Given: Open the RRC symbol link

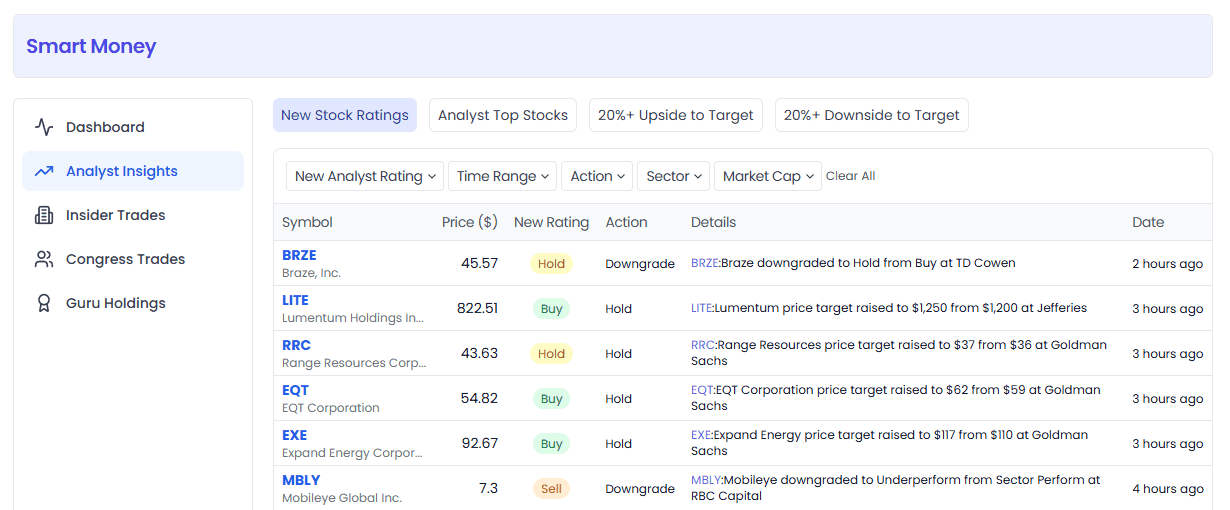Looking at the screenshot, I should click(296, 345).
